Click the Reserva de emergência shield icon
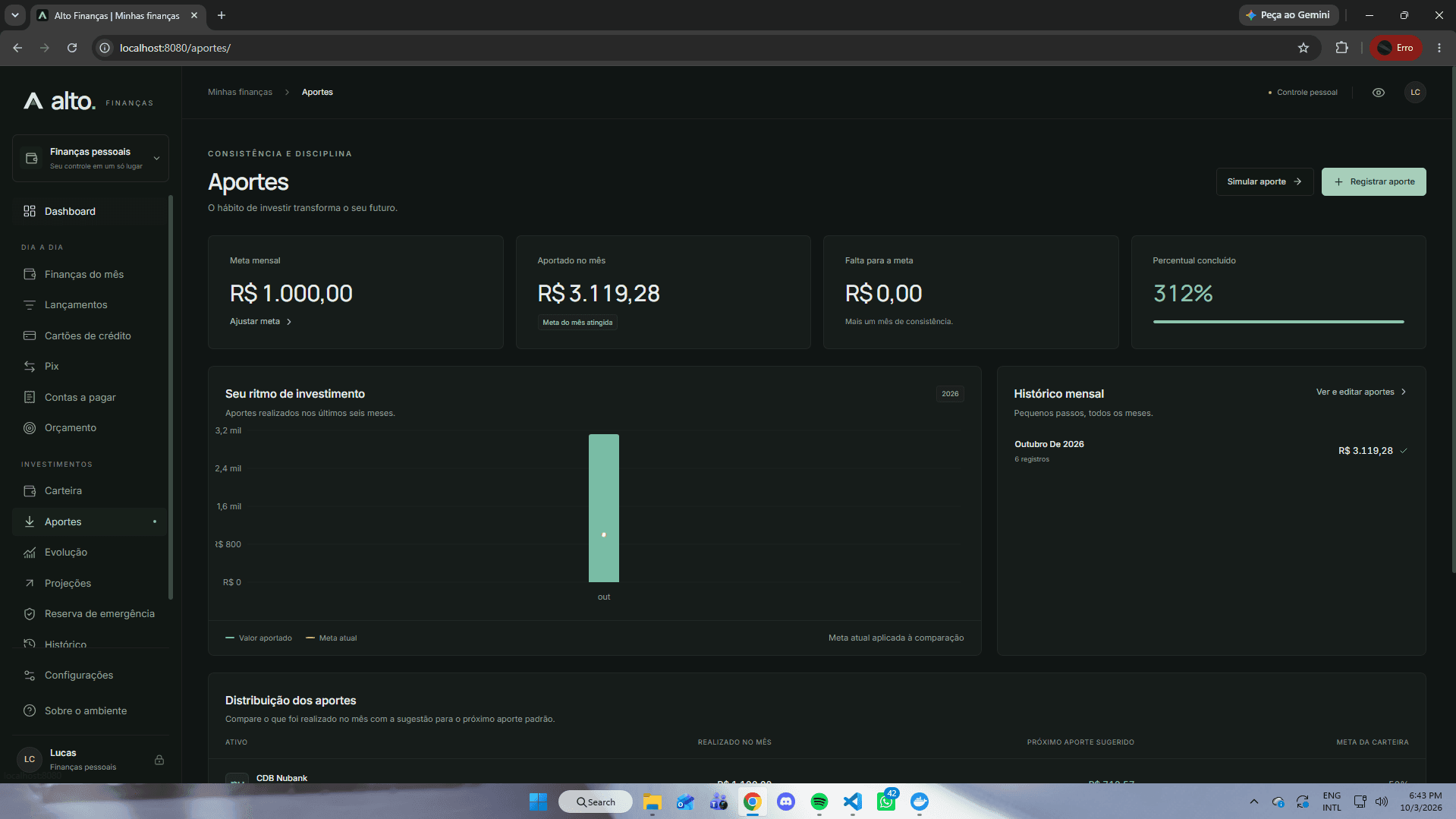Viewport: 1456px width, 819px height. coord(30,614)
